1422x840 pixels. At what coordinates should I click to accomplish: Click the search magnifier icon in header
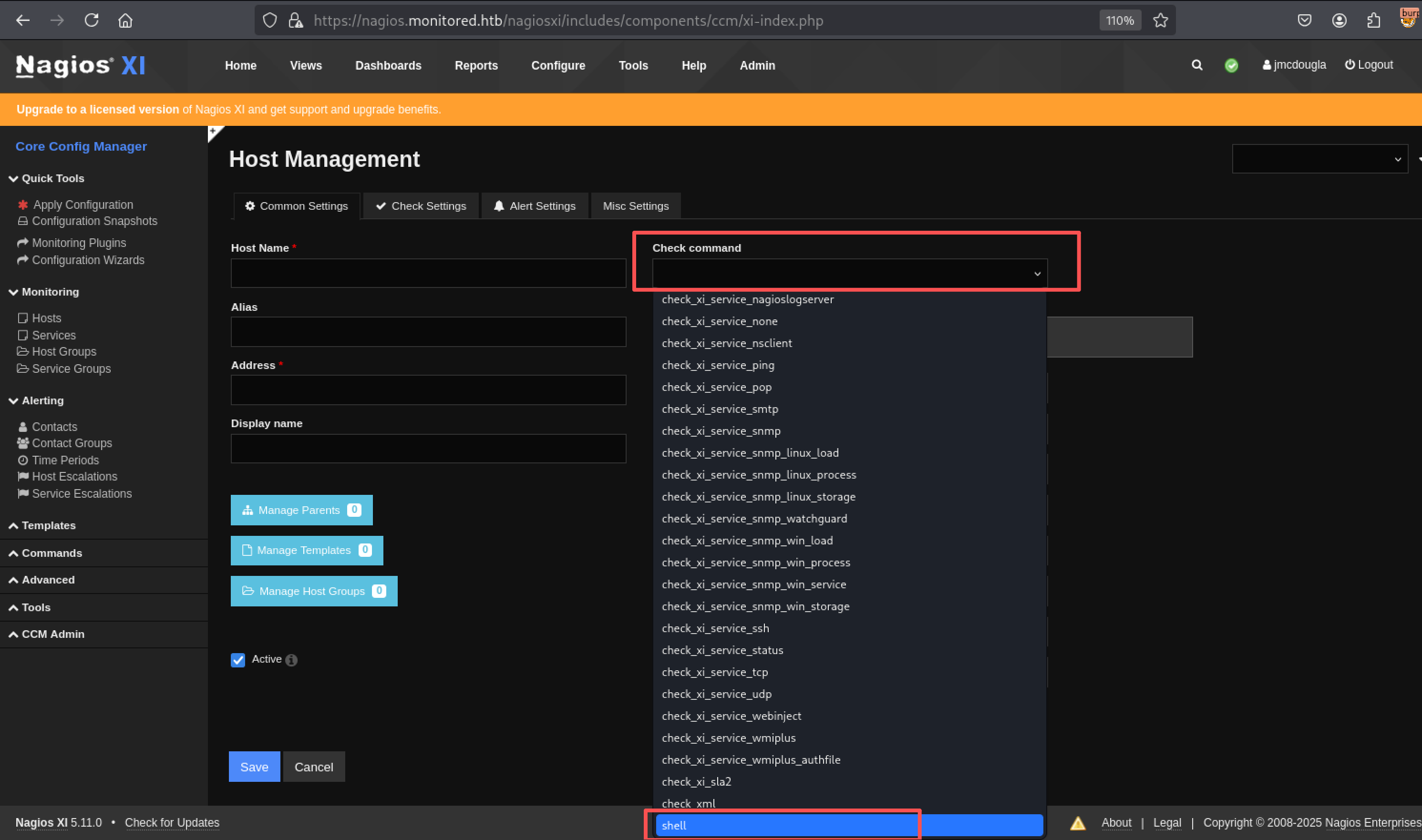1196,65
